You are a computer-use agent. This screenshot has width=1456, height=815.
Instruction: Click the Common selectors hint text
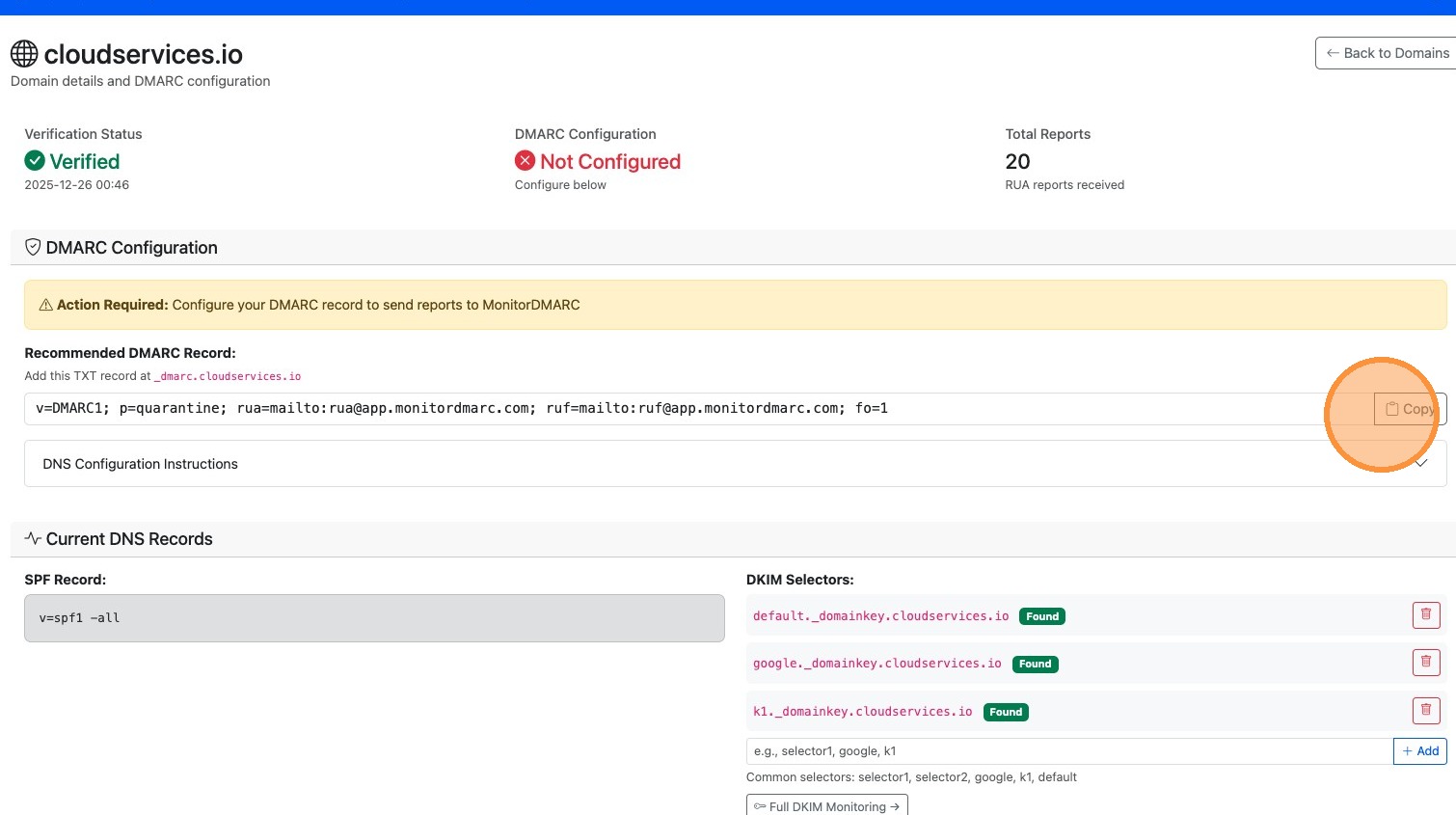point(911,777)
